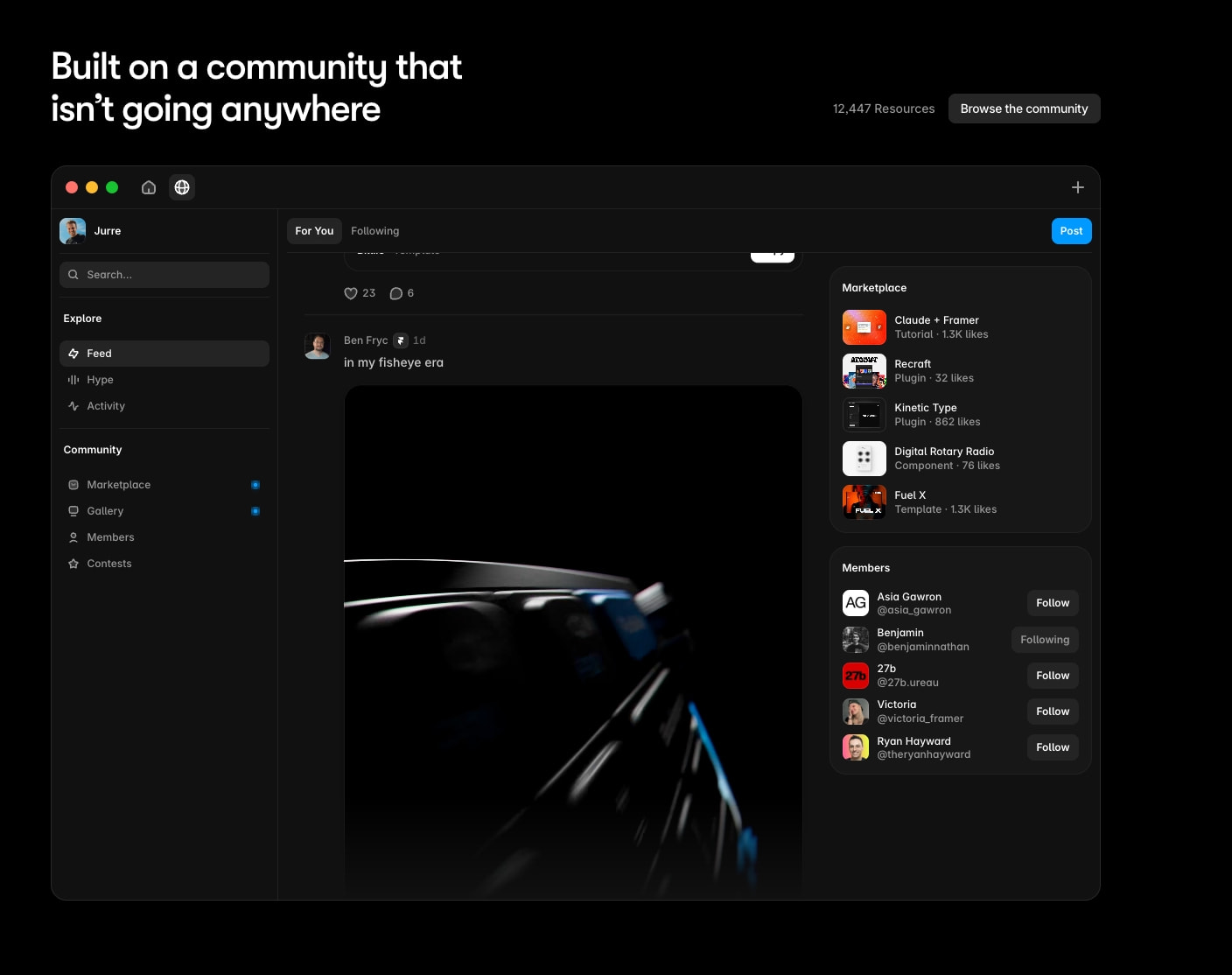
Task: Switch to the Following tab
Action: point(374,231)
